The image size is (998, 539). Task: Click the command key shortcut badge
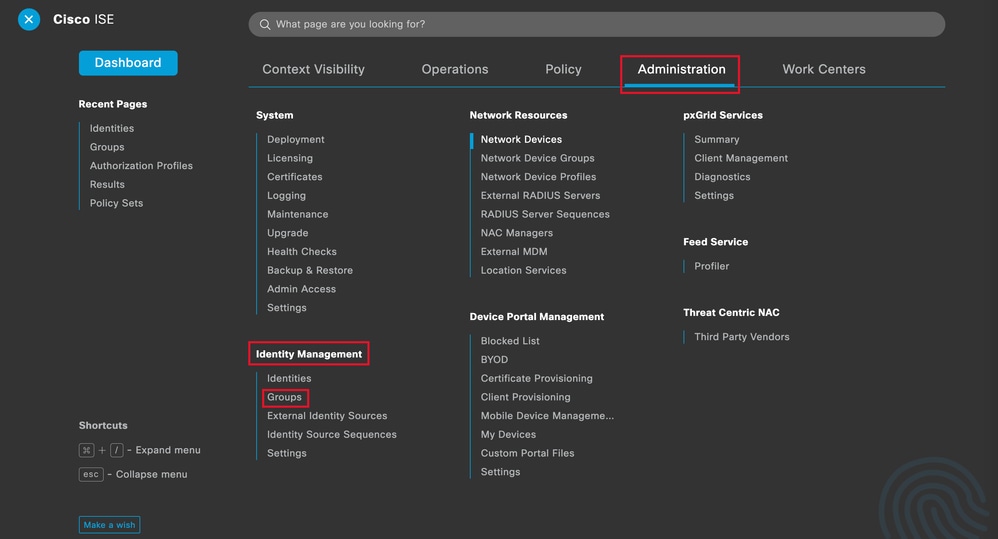coord(87,450)
